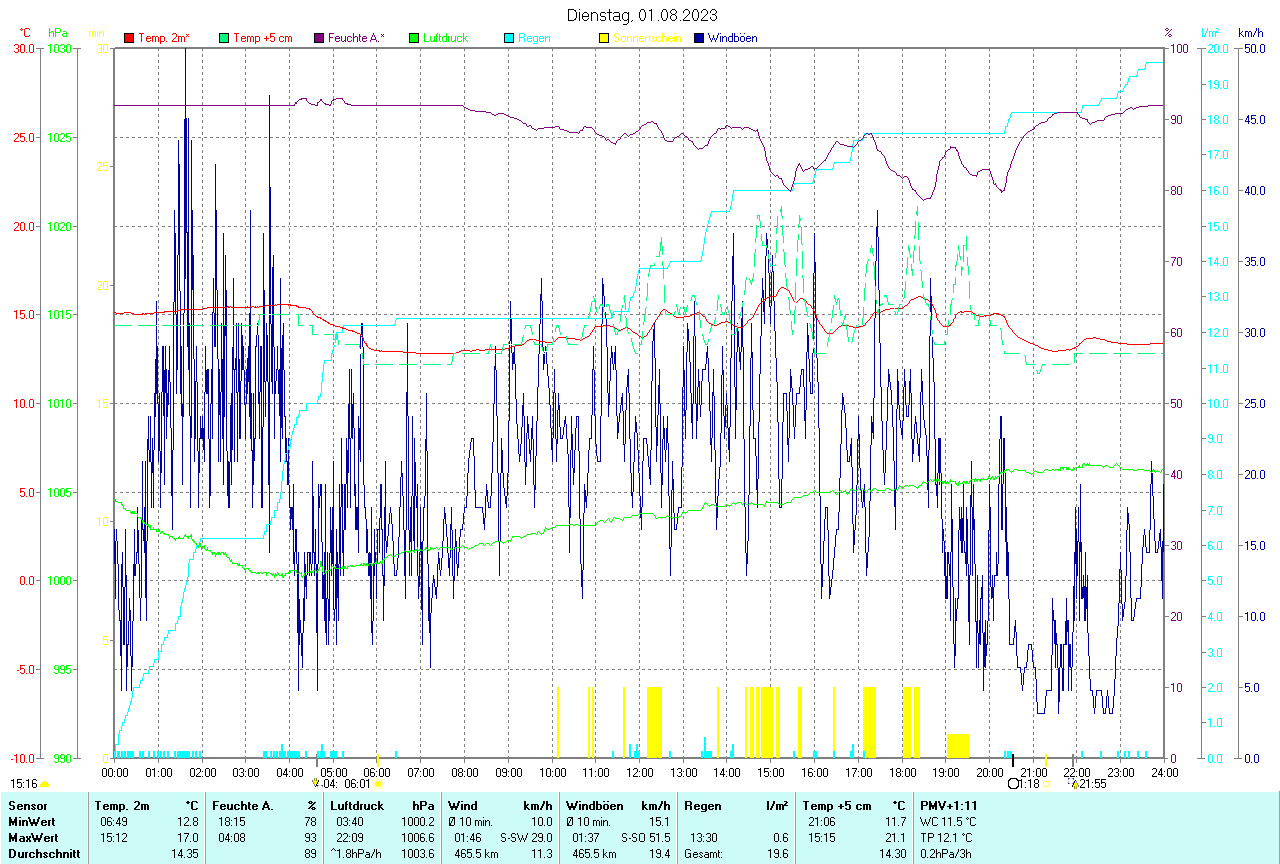Click the yellow down-arrow icon below 05:00

pos(316,785)
